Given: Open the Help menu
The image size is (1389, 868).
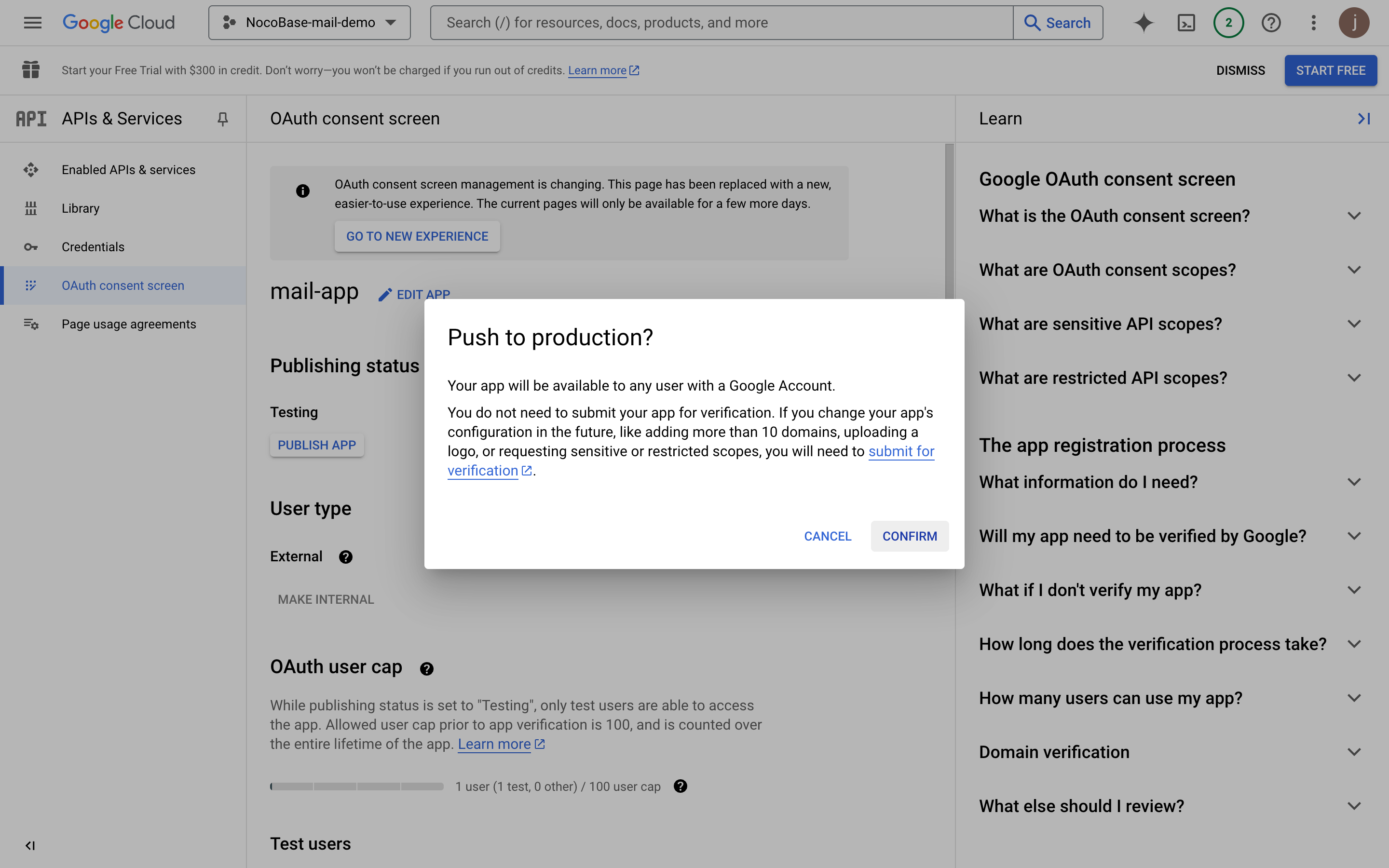Looking at the screenshot, I should pos(1271,22).
